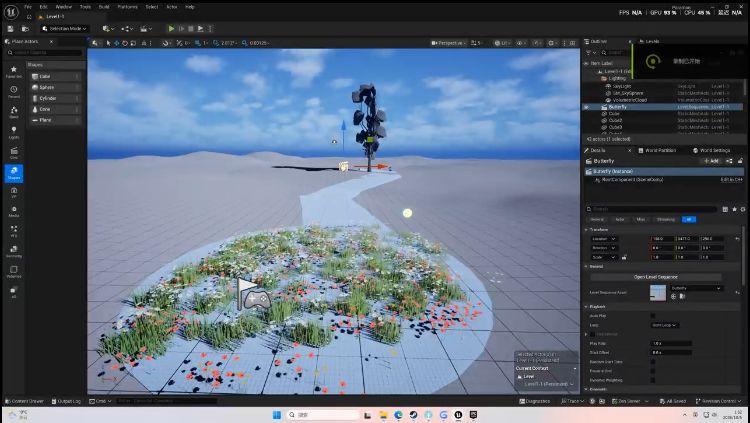Pick the Plane shape in Place Actors

[55, 120]
